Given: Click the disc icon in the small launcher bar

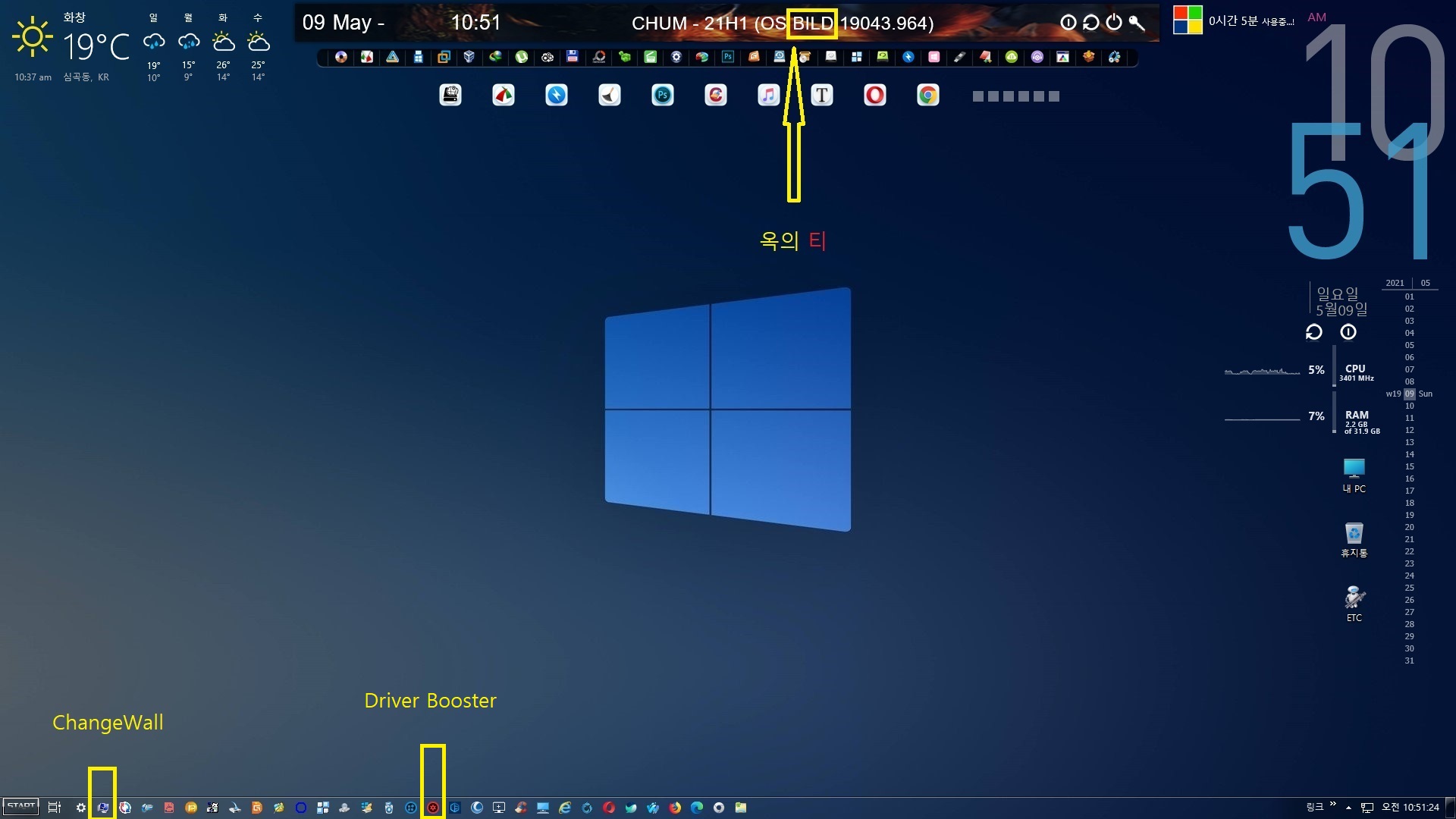Looking at the screenshot, I should coord(341,57).
